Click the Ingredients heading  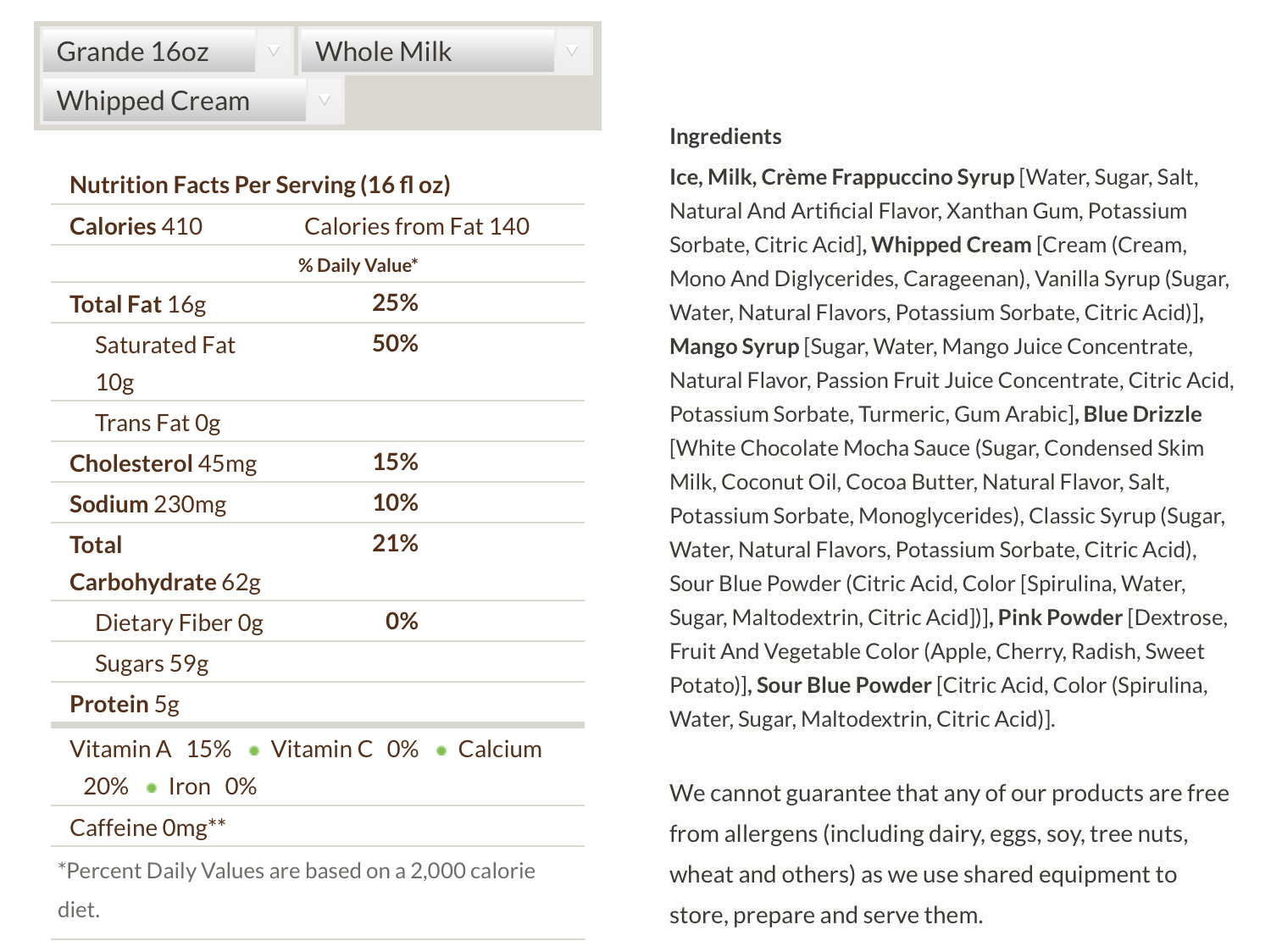click(725, 136)
